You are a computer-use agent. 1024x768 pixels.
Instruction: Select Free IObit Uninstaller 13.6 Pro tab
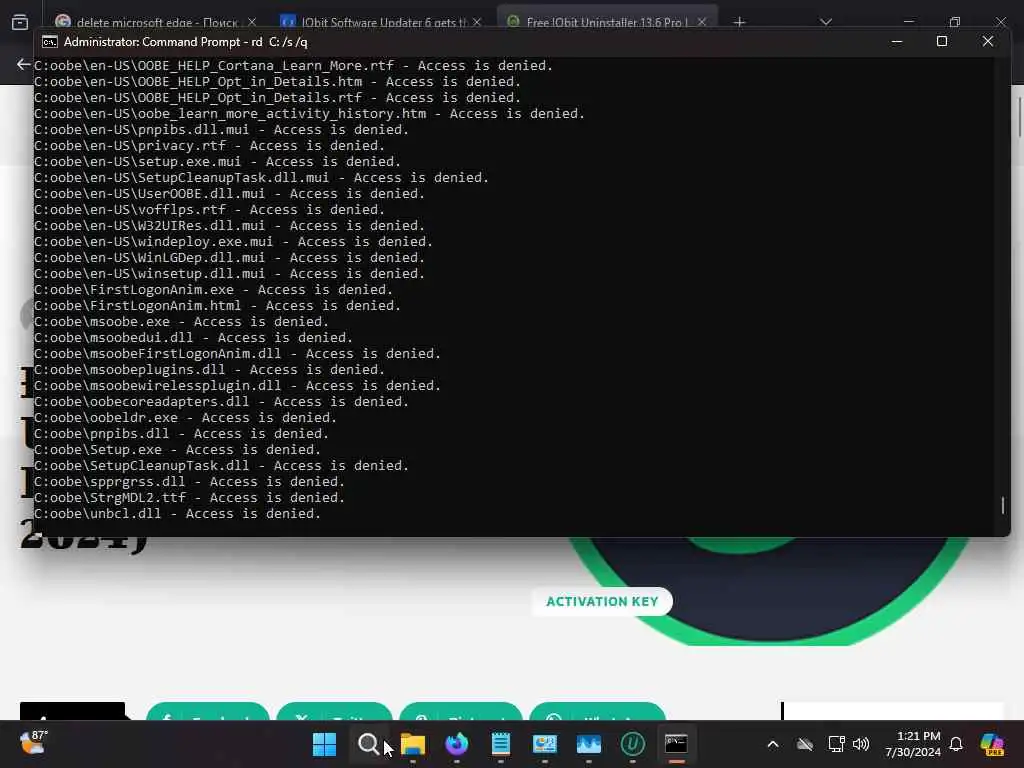(605, 22)
